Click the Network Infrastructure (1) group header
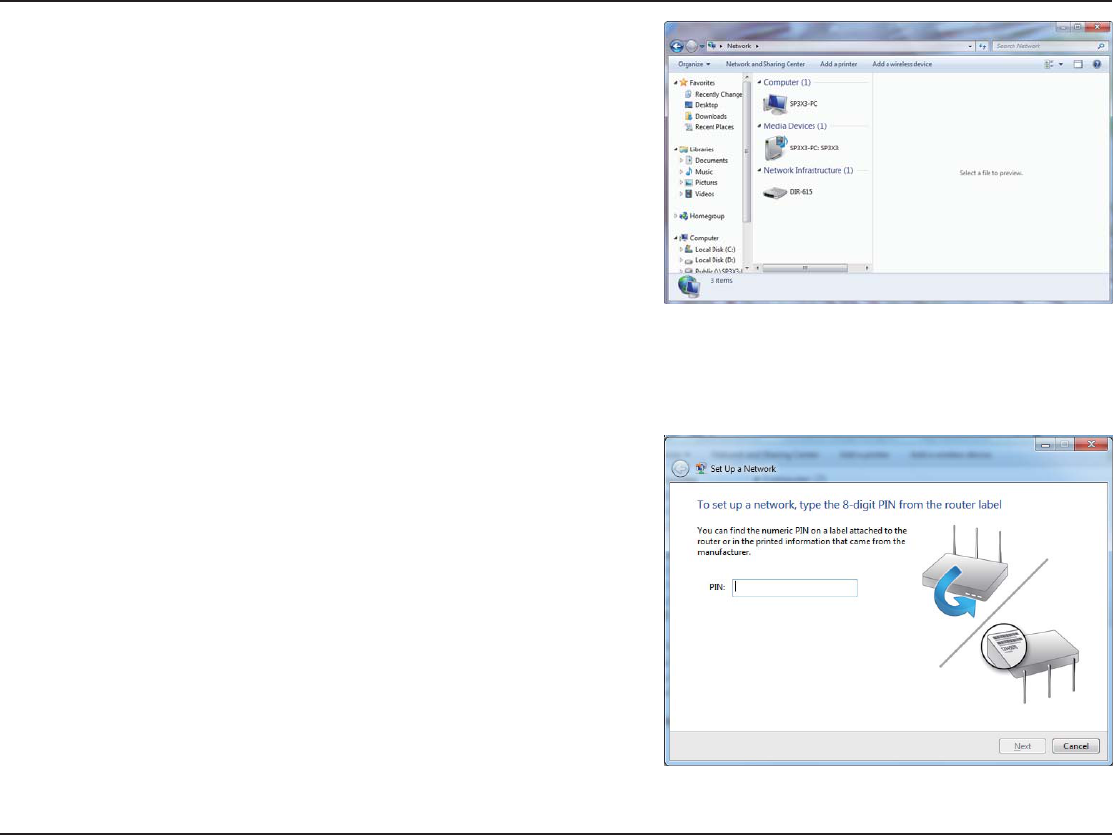 pyautogui.click(x=808, y=170)
